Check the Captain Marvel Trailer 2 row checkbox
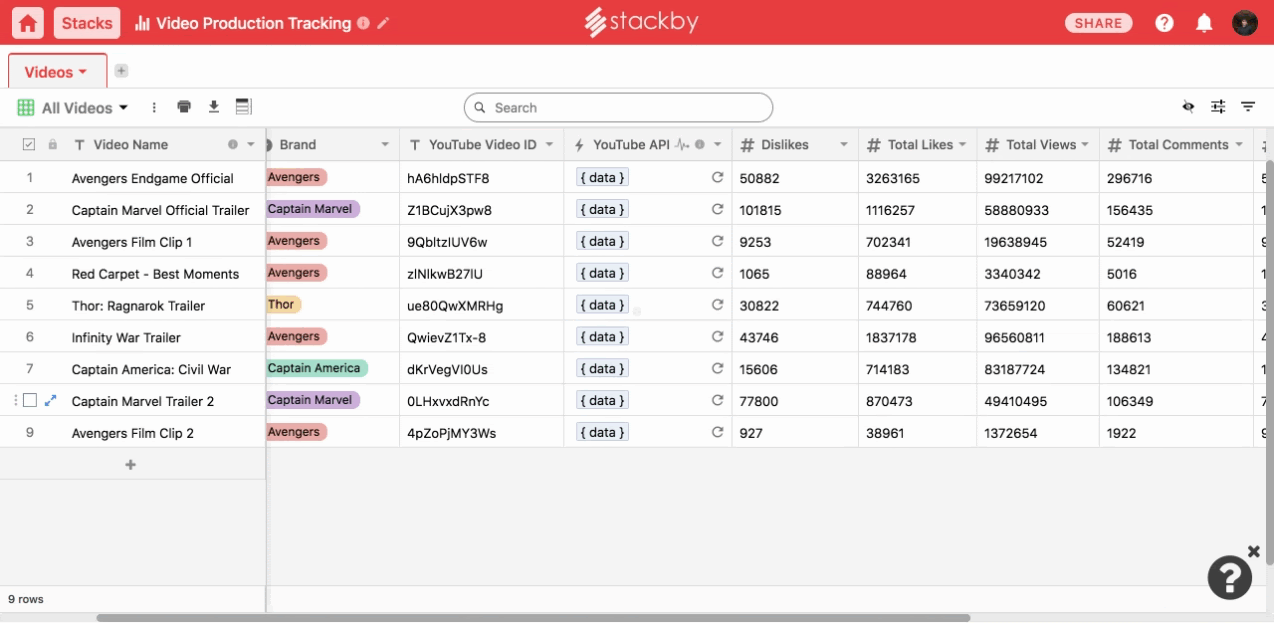This screenshot has width=1274, height=623. pyautogui.click(x=30, y=401)
